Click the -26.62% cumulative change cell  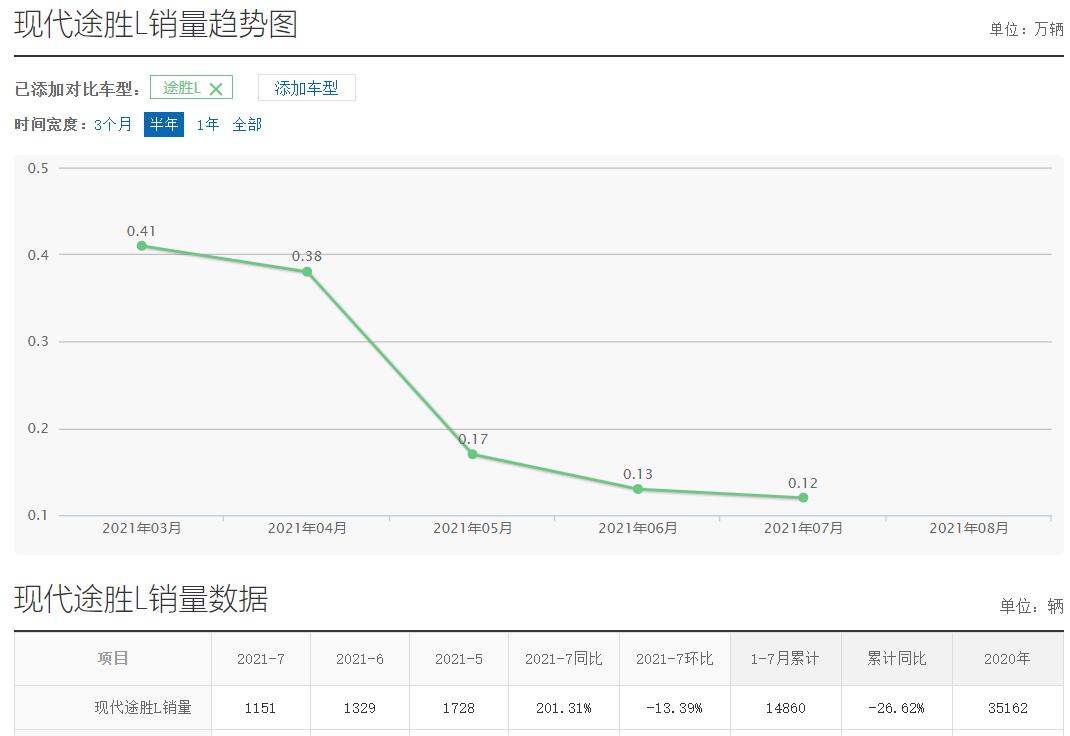895,708
